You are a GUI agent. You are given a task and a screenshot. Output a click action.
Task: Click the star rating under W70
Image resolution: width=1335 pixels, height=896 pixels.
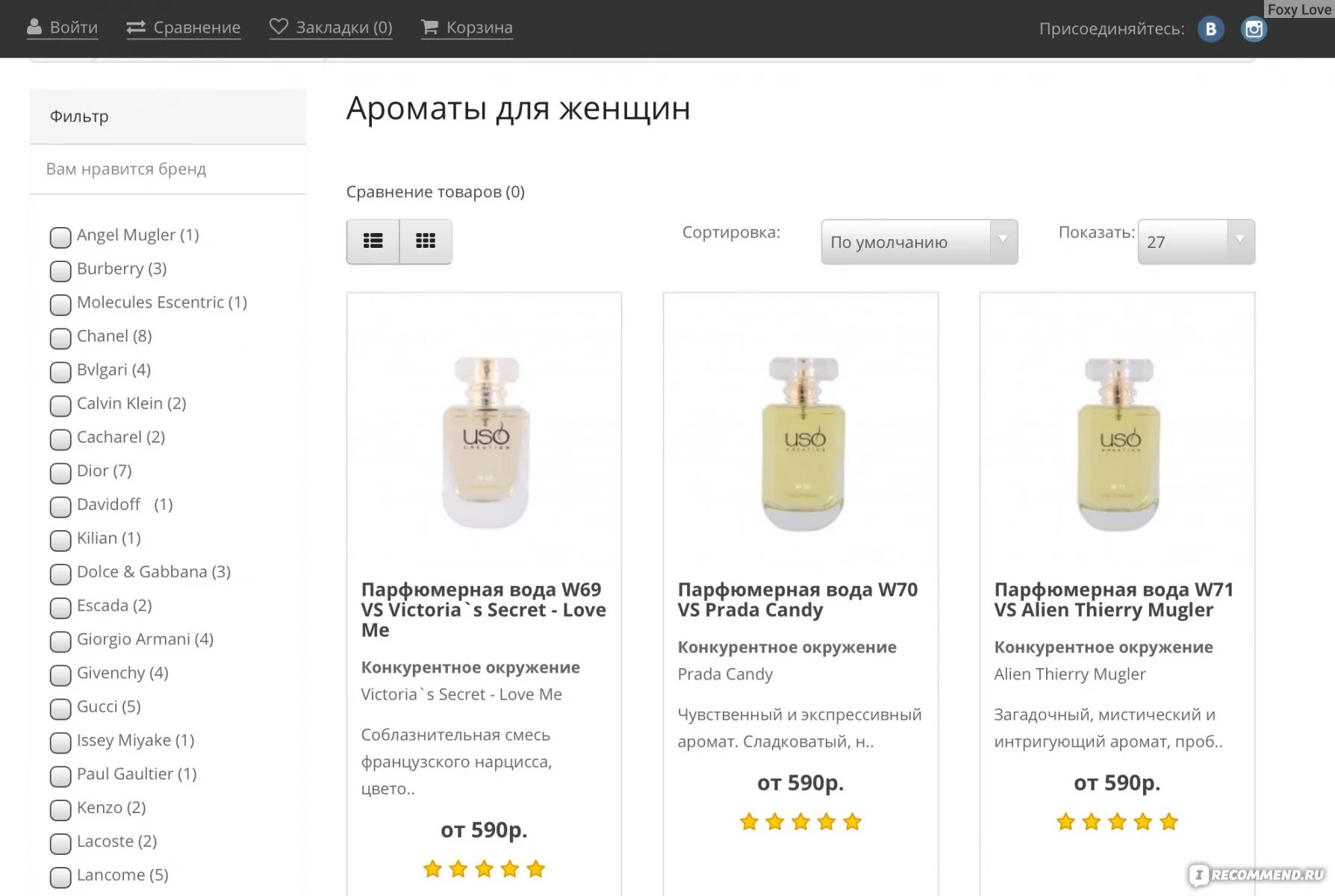(800, 822)
